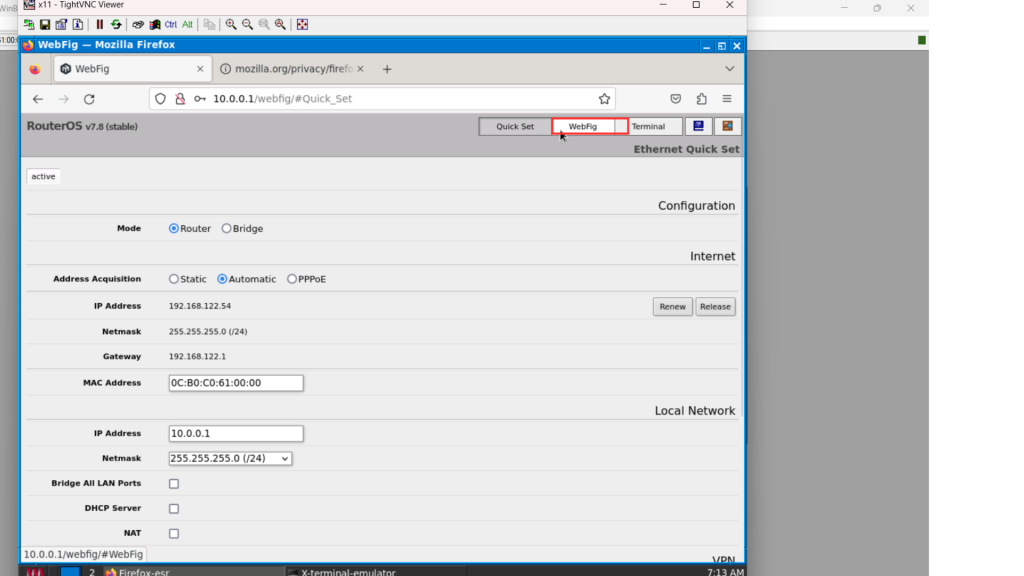Click the TightVNC pause transfer icon
1024x576 pixels.
click(x=100, y=24)
